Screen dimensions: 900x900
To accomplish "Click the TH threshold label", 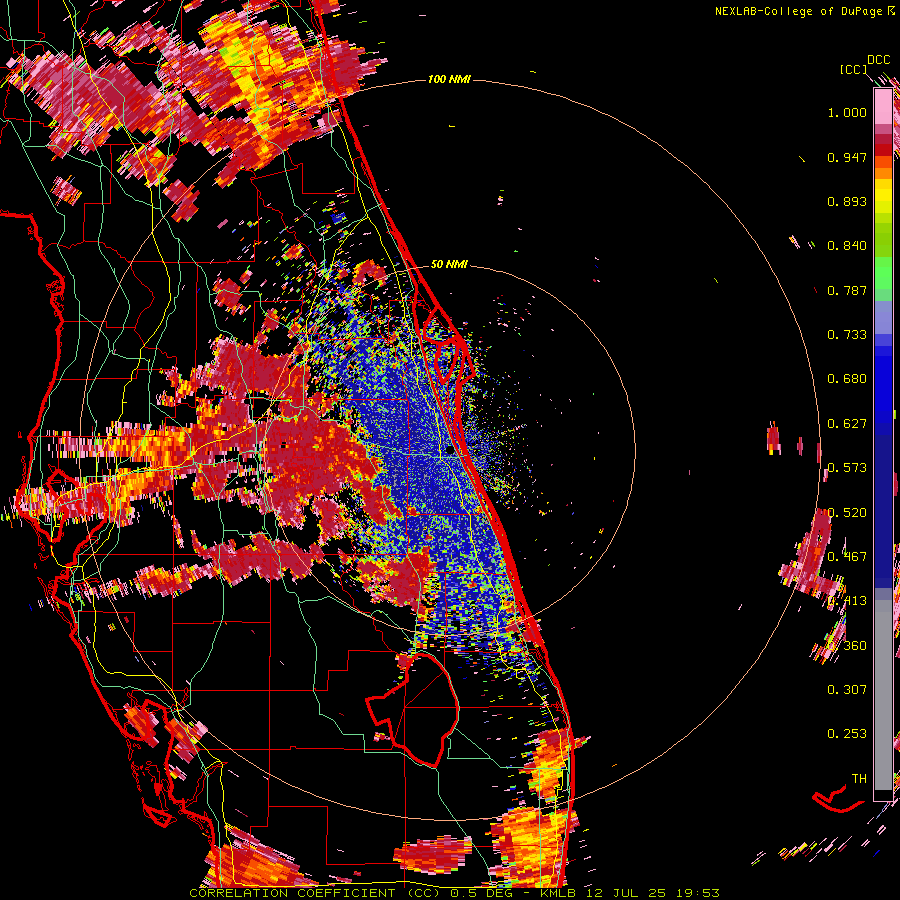I will [859, 779].
